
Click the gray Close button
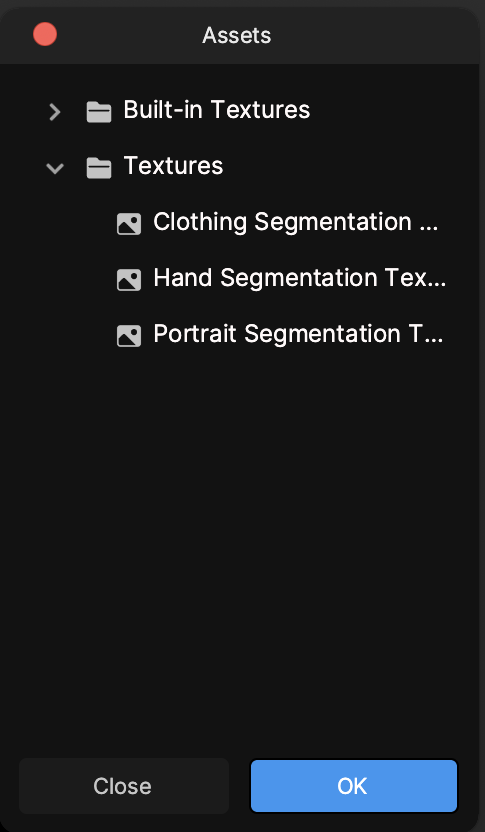pos(124,786)
